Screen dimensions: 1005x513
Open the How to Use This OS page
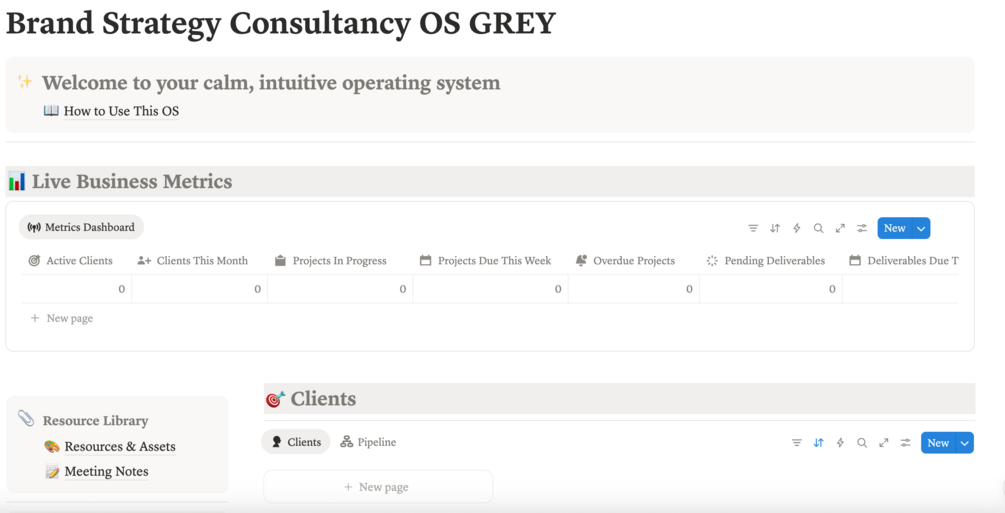coord(121,111)
